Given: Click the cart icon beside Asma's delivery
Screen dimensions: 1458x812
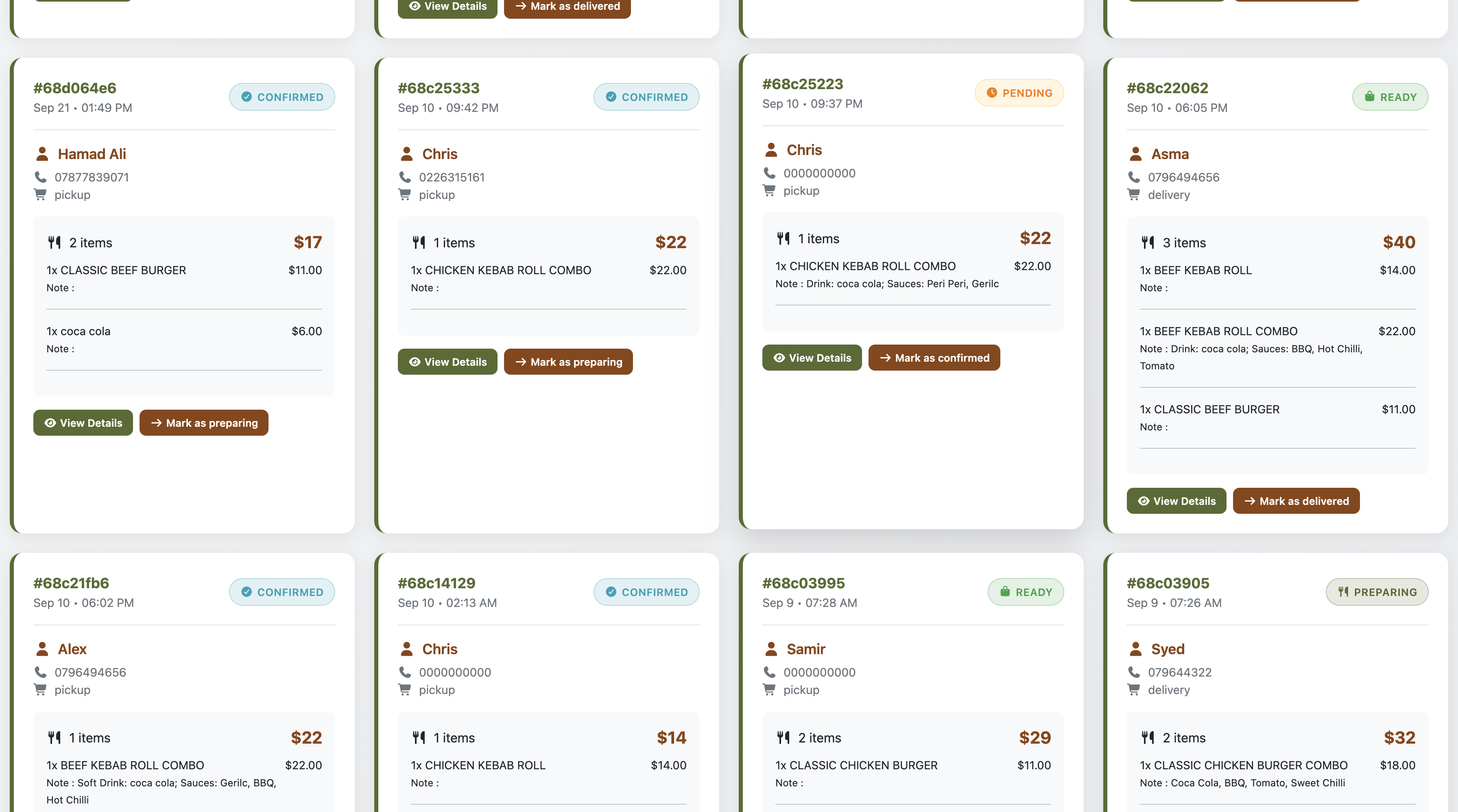Looking at the screenshot, I should 1134,194.
